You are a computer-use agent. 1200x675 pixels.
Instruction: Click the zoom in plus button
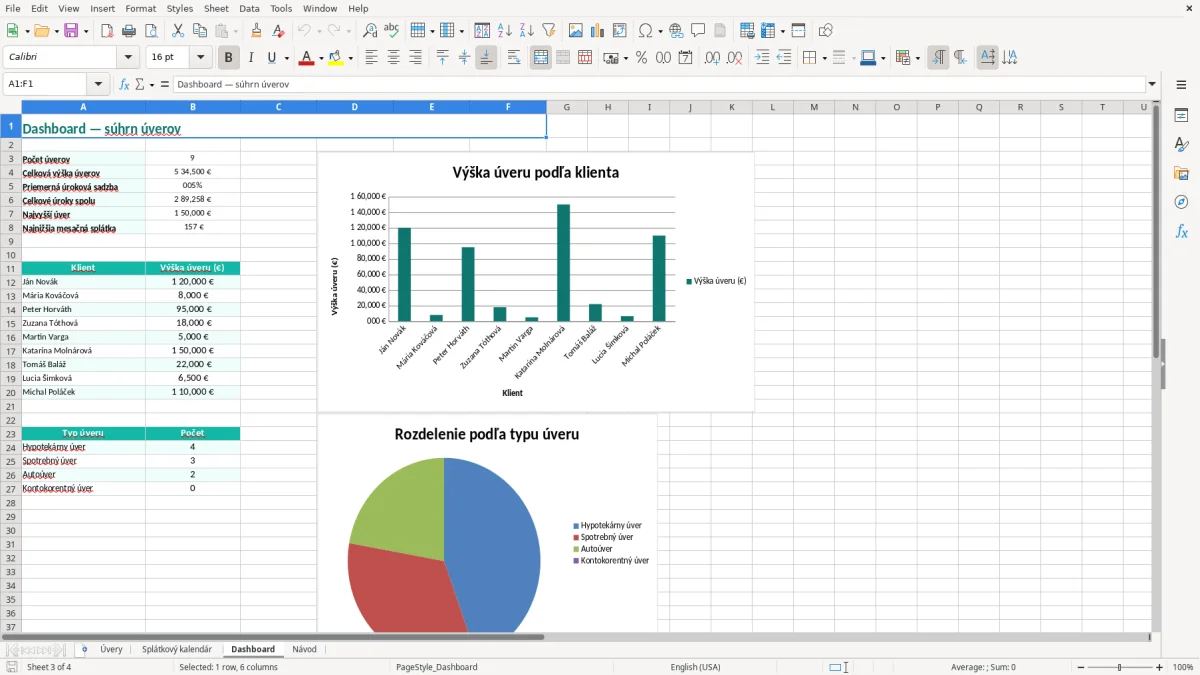pyautogui.click(x=1160, y=667)
